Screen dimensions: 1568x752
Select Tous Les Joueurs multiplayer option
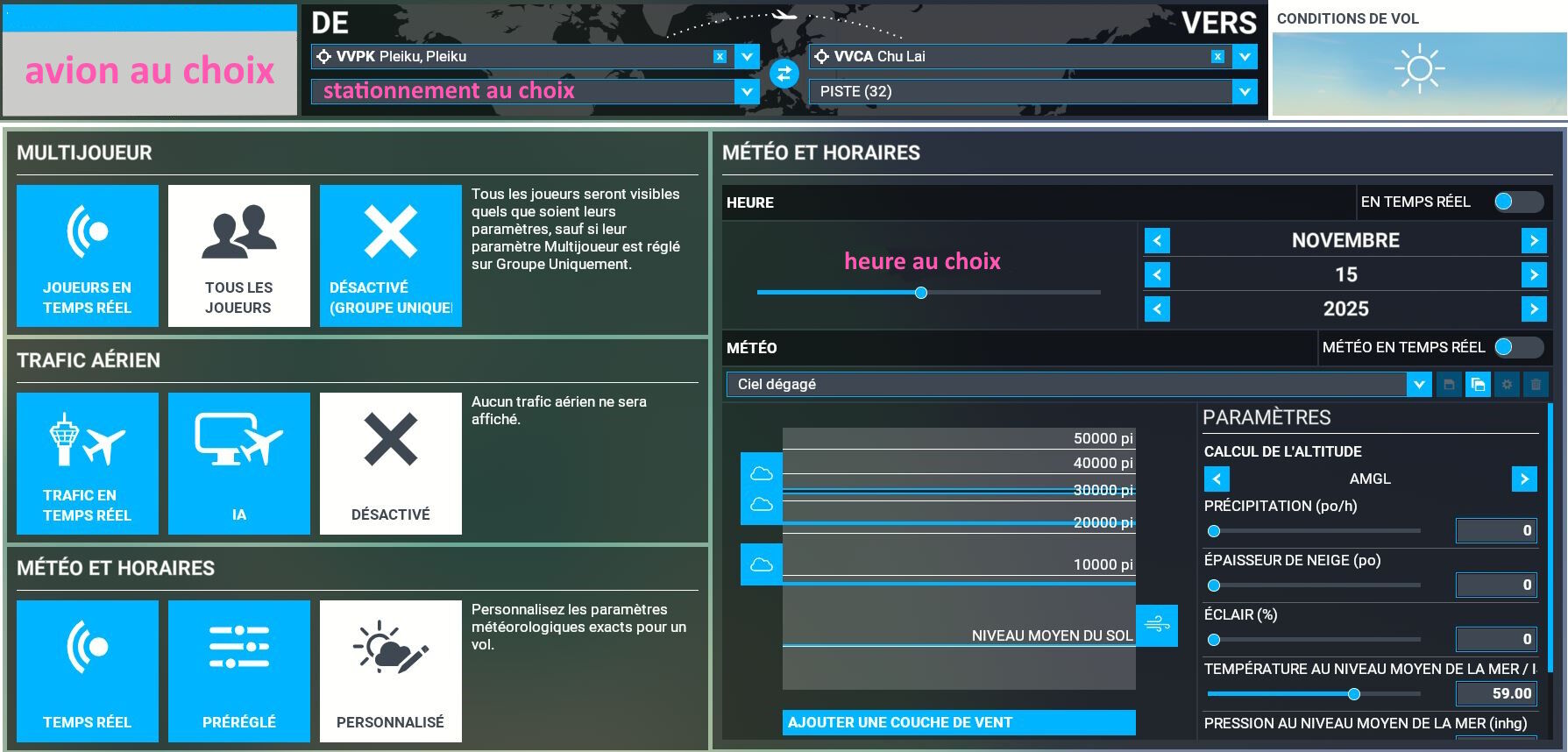[x=239, y=255]
